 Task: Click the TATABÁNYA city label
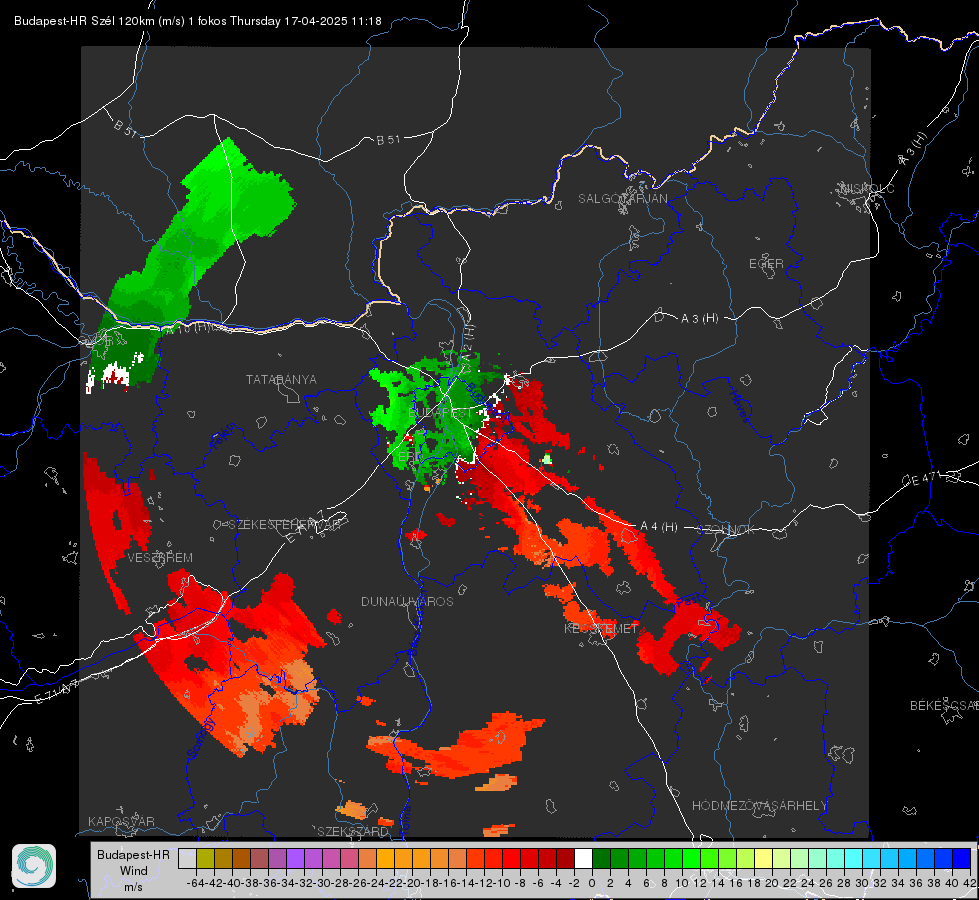coord(281,380)
